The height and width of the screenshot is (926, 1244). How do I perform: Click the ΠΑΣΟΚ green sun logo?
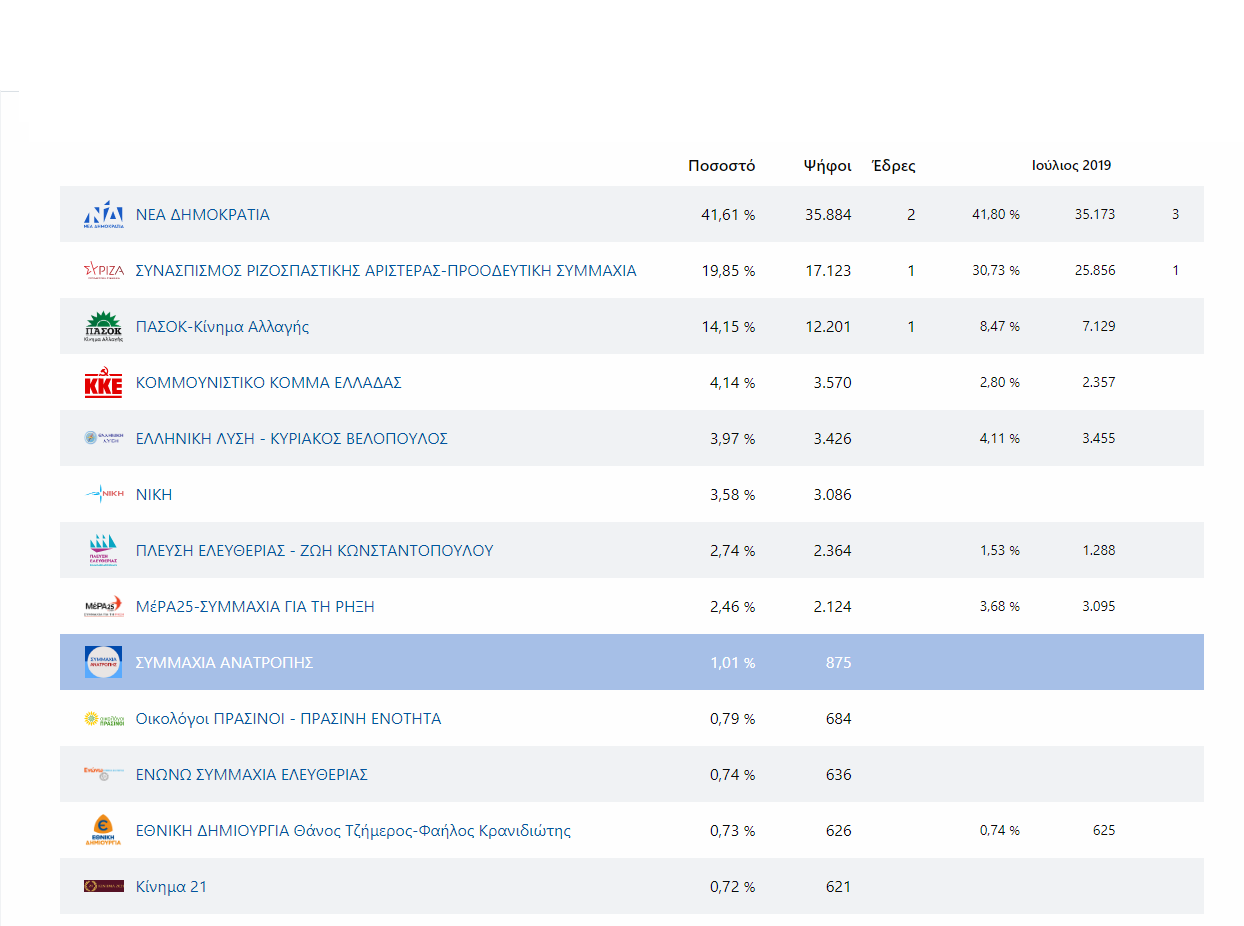pos(104,327)
